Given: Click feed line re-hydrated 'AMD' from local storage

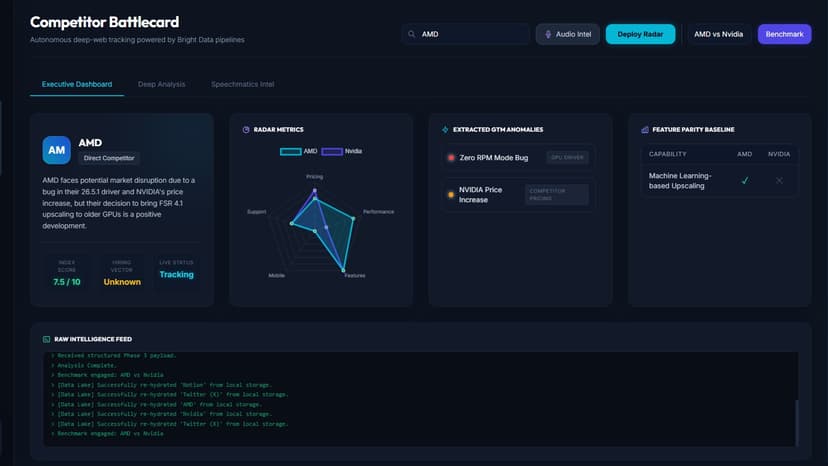Looking at the screenshot, I should pos(158,405).
